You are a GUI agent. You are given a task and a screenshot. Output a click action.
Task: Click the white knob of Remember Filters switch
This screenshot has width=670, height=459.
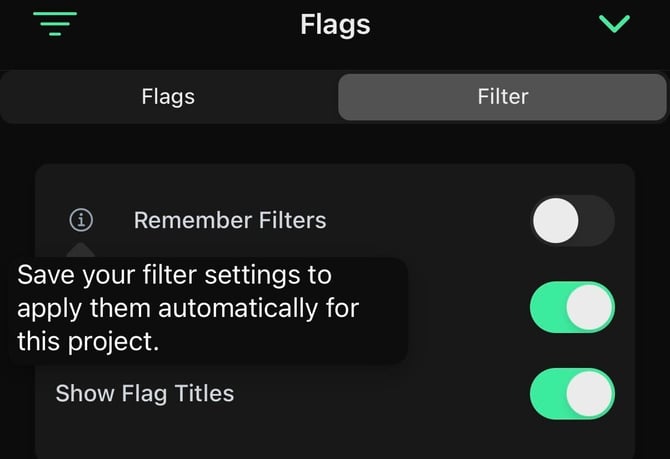pos(556,220)
